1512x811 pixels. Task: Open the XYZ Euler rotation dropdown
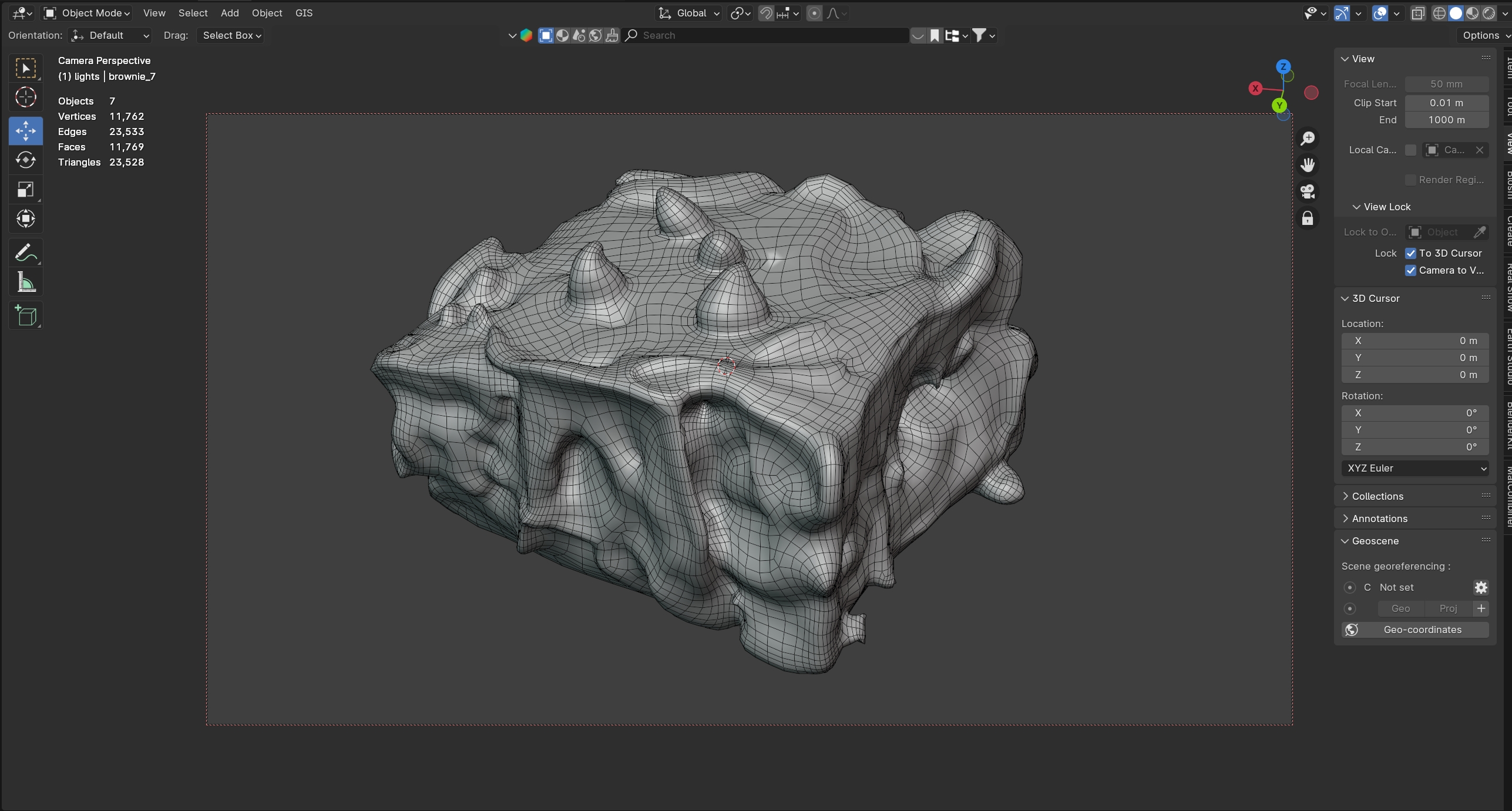click(1414, 468)
